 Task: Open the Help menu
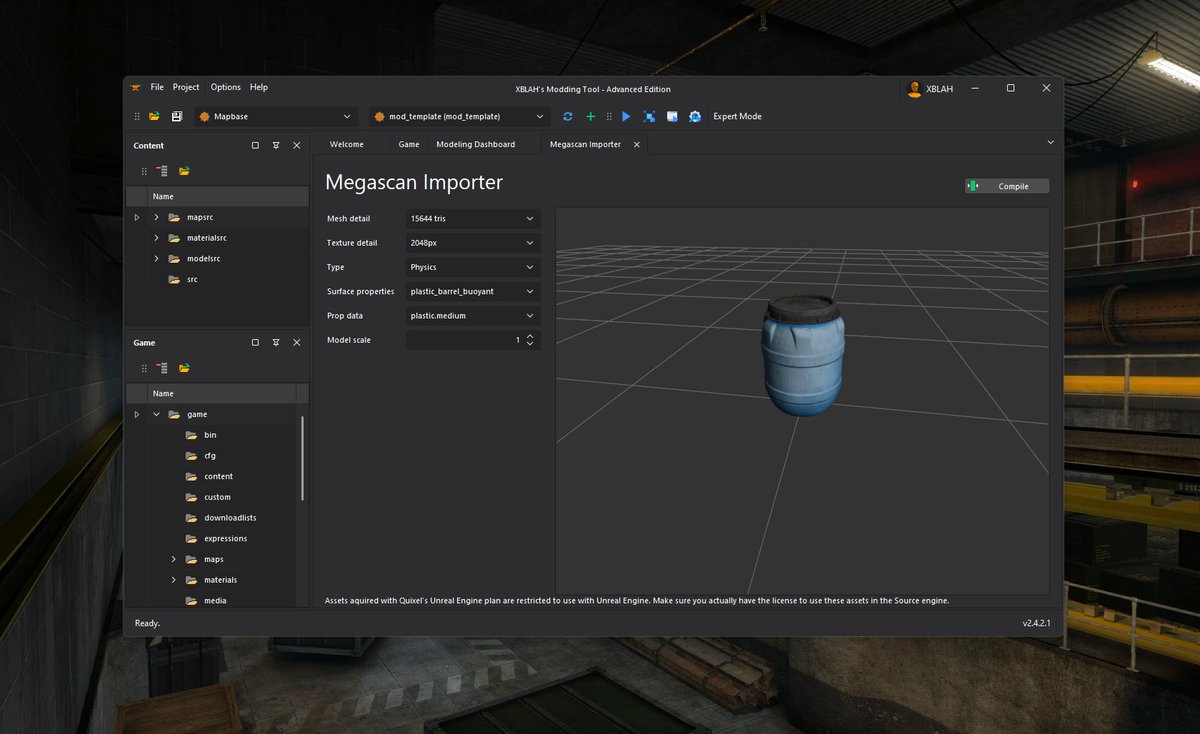coord(259,88)
